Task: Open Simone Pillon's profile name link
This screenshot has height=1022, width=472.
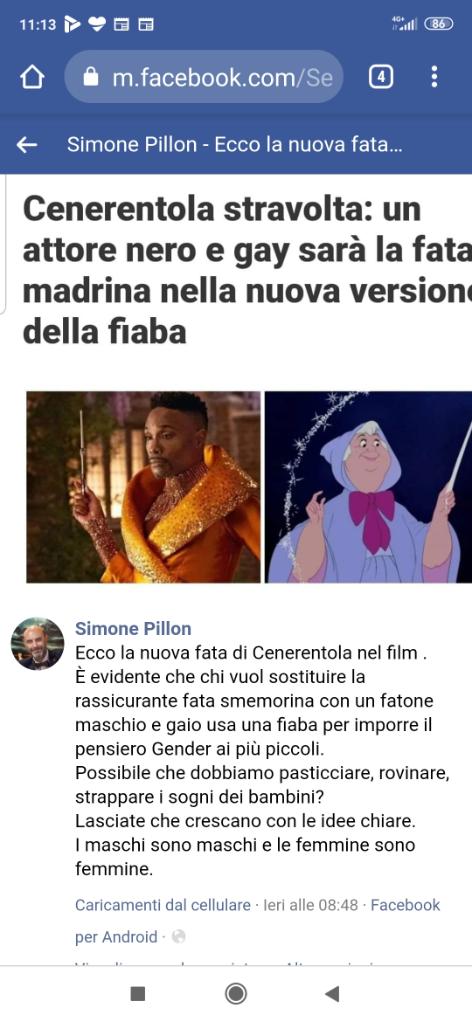Action: tap(133, 628)
